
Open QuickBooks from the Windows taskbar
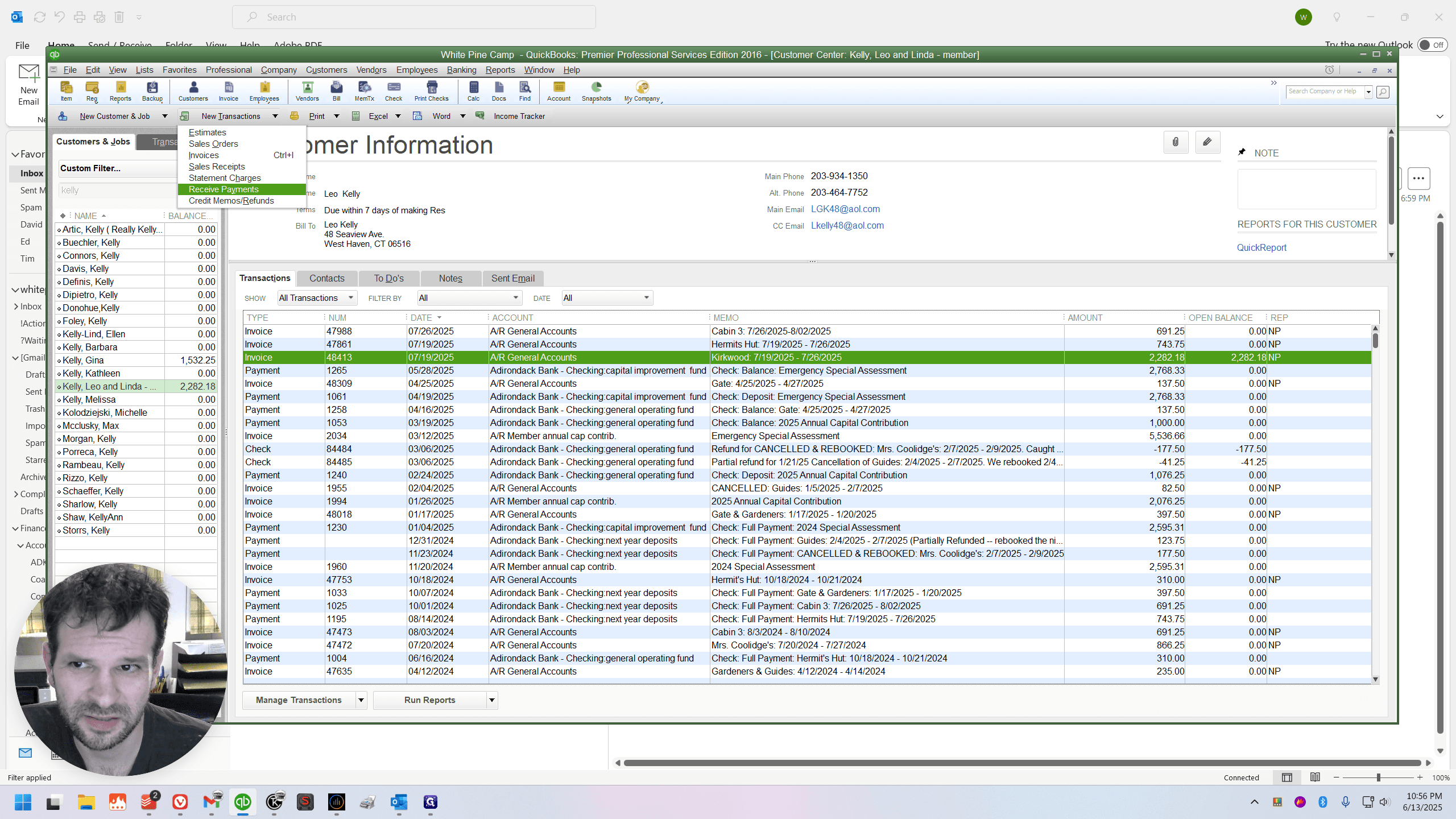point(243,802)
